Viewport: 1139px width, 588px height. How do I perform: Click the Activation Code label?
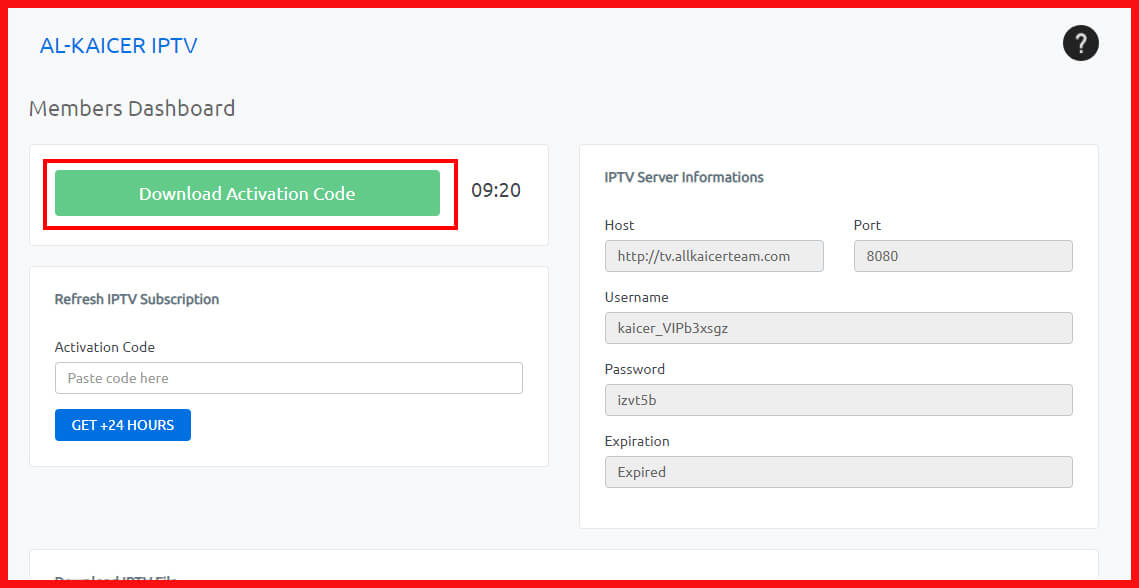pos(105,347)
